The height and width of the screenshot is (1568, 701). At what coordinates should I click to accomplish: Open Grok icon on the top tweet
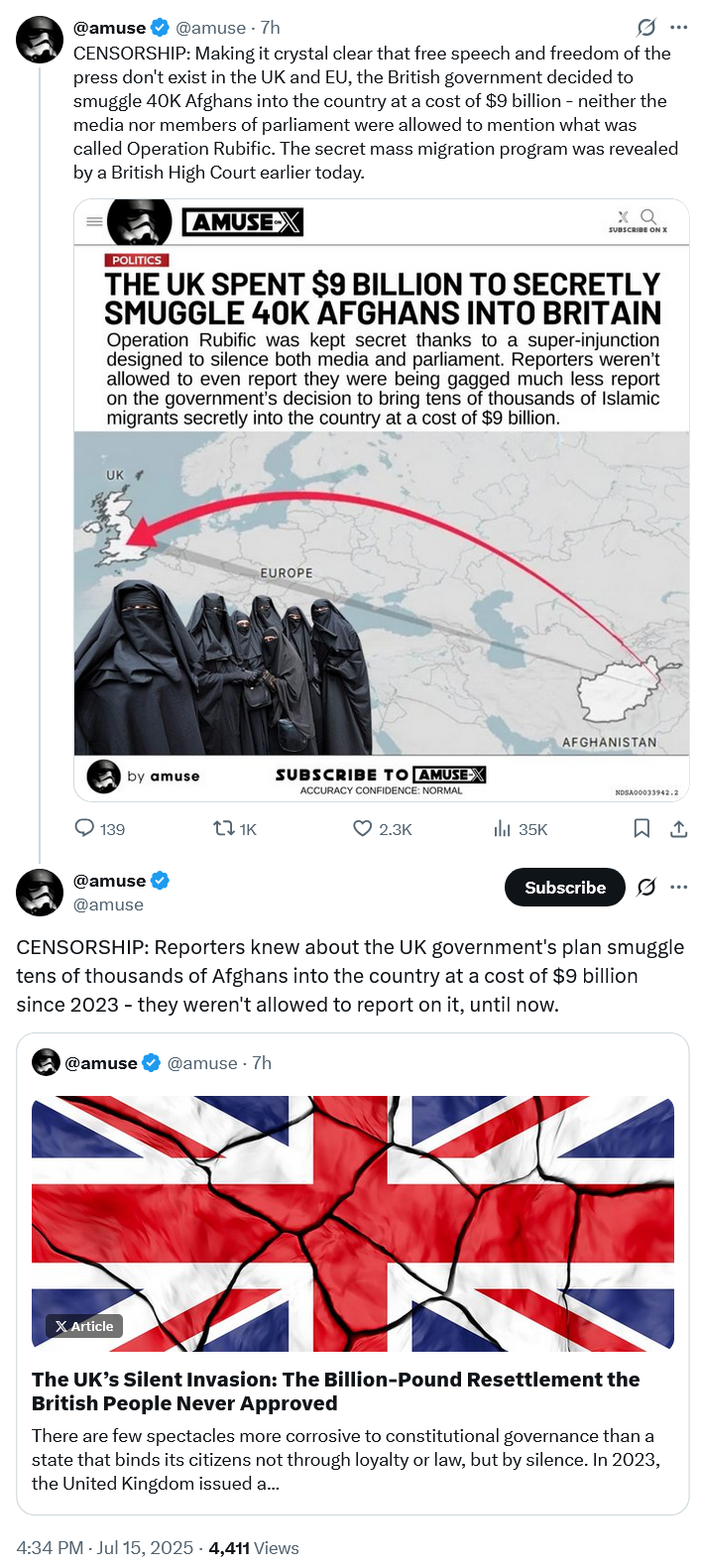coord(646,28)
